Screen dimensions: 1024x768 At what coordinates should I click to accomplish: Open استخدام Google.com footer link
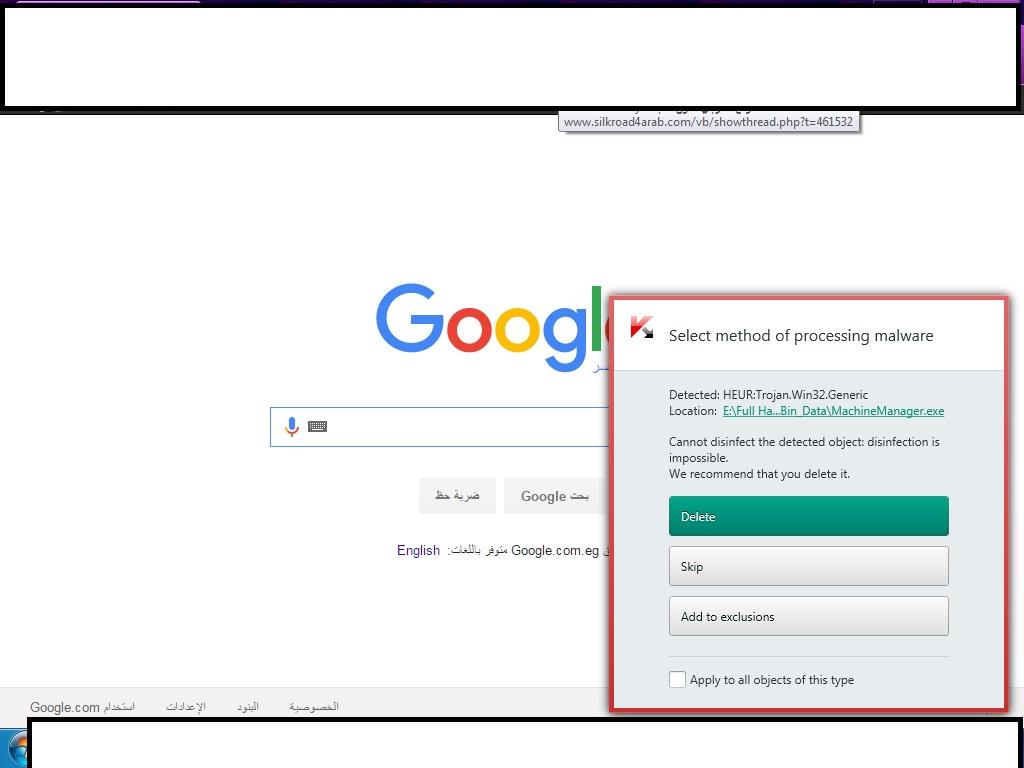pyautogui.click(x=82, y=707)
